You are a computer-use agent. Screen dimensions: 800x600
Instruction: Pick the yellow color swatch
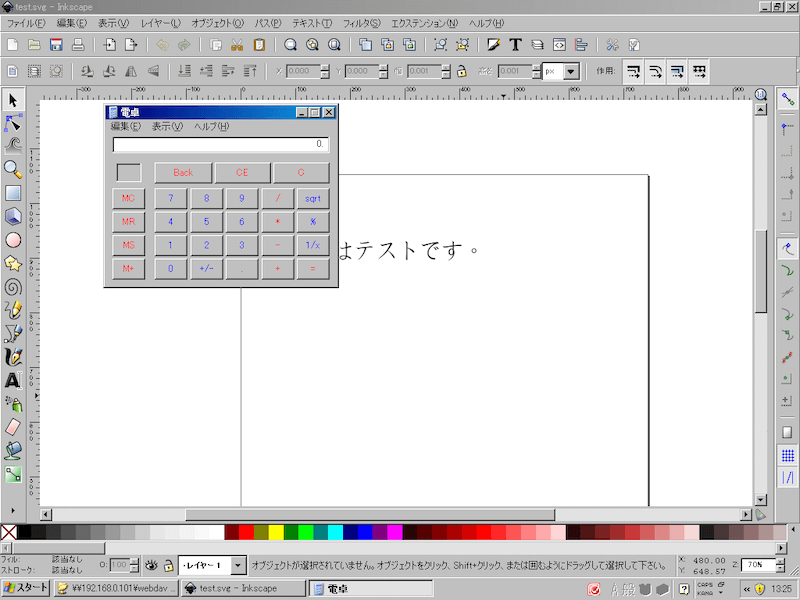[x=276, y=532]
